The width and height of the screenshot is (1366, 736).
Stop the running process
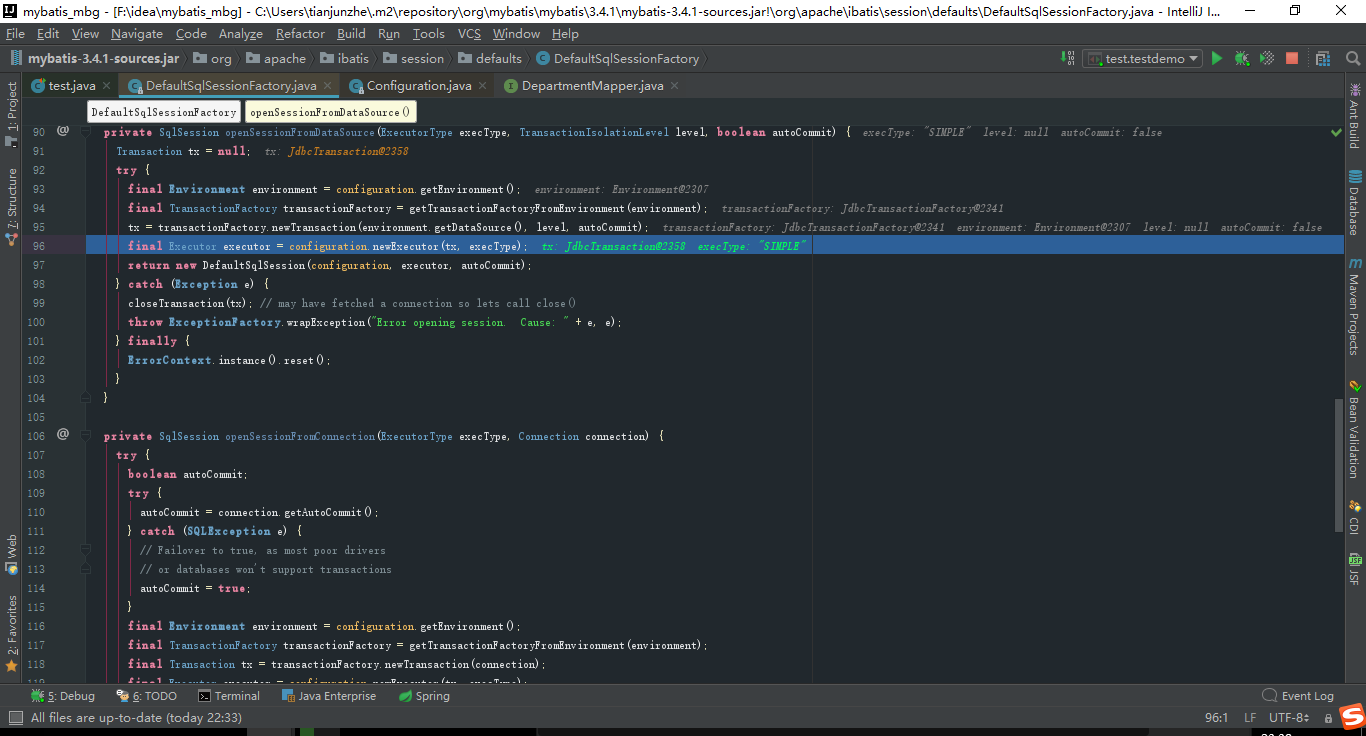(1291, 58)
